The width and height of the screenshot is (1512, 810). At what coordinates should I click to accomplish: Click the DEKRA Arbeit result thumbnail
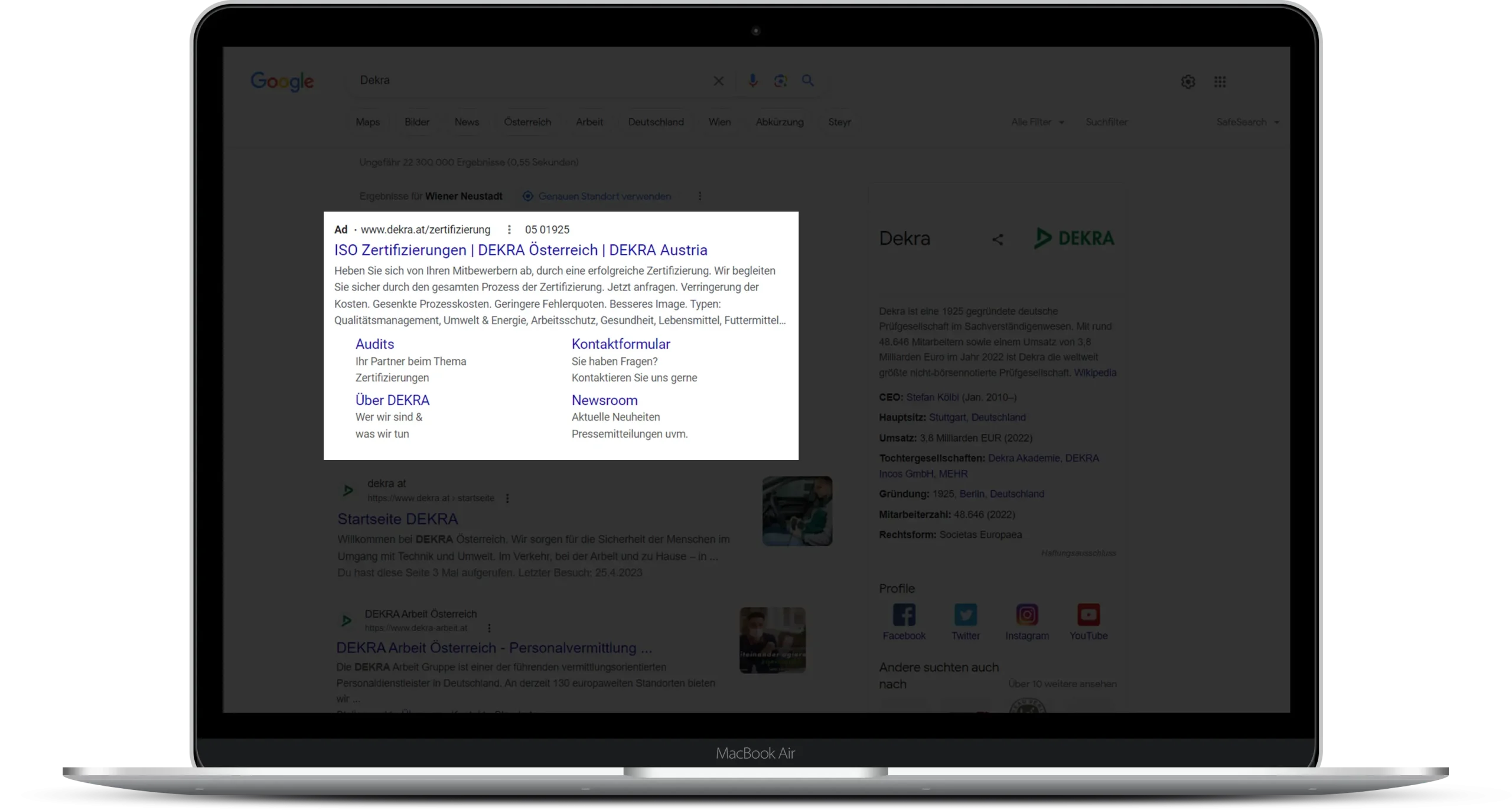(x=772, y=640)
